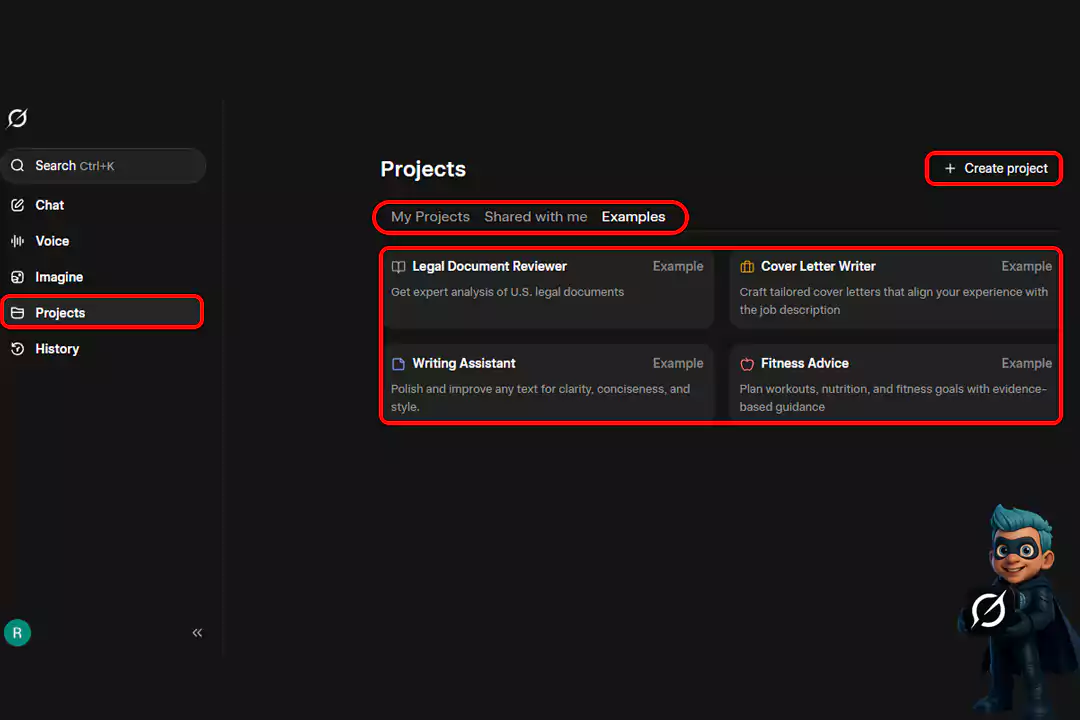This screenshot has width=1080, height=720.
Task: Click the Grok logo icon in sidebar
Action: [17, 119]
